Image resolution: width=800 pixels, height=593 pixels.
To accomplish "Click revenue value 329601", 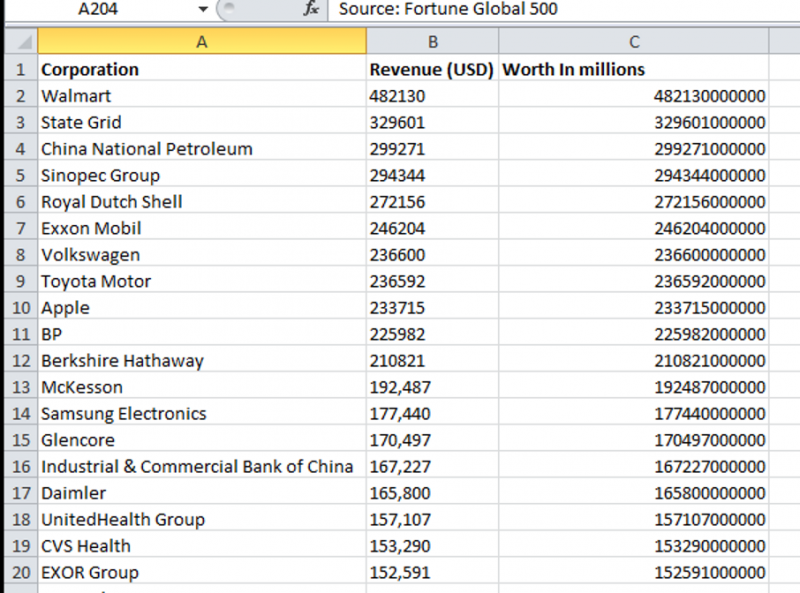I will (433, 122).
